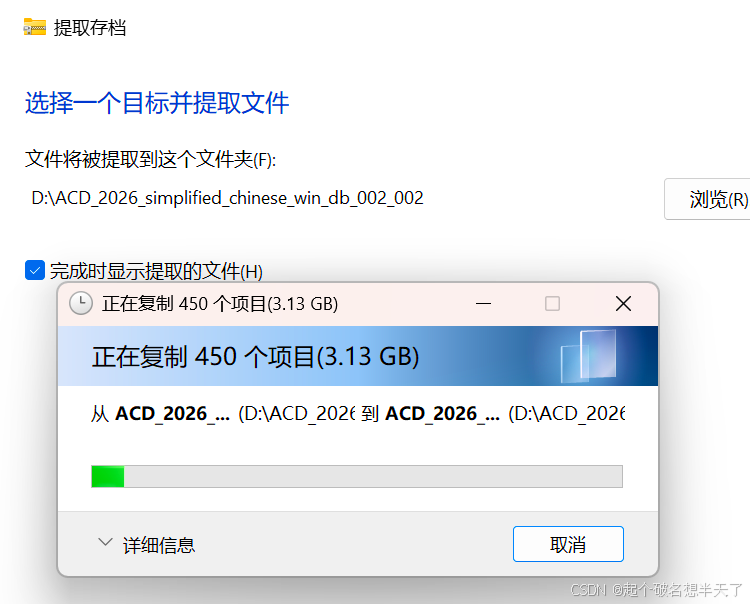
Task: Open the source ACD_2026_... folder link after 从
Action: [173, 414]
